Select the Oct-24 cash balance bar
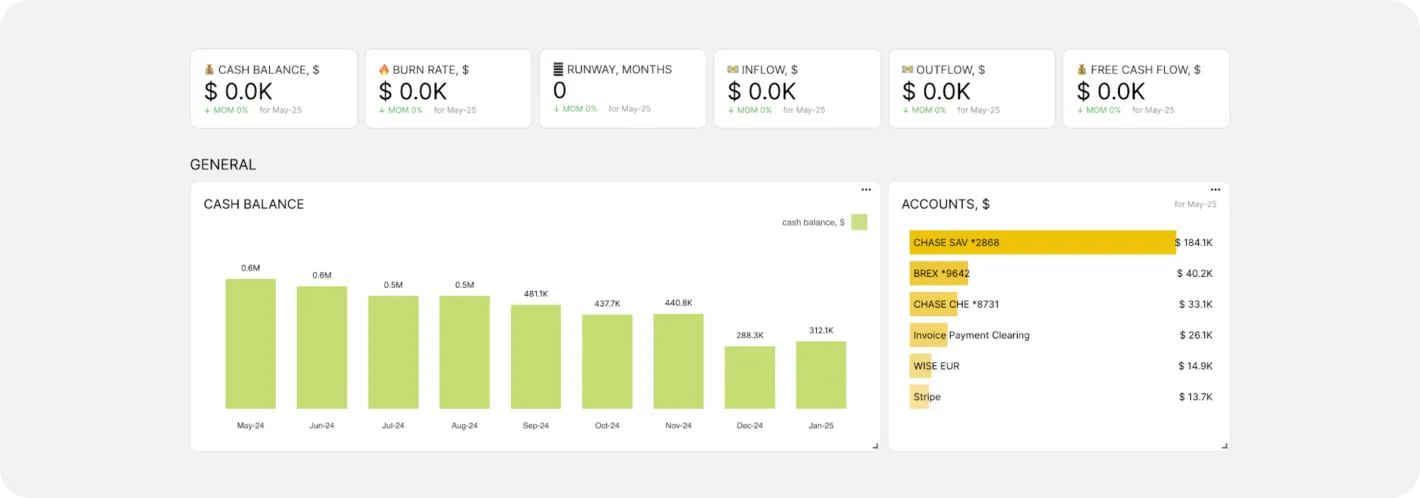The image size is (1420, 498). (607, 362)
